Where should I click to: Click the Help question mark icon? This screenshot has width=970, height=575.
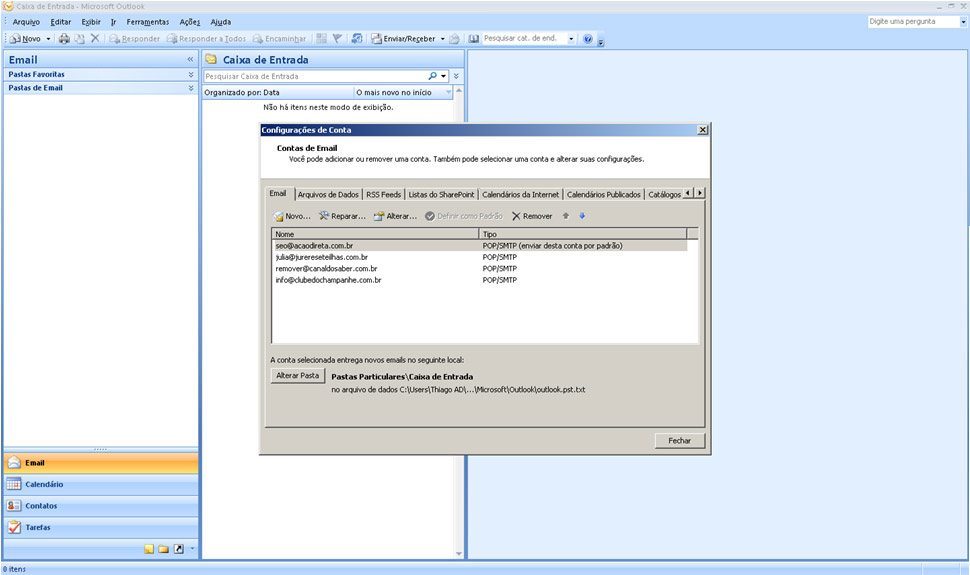587,39
